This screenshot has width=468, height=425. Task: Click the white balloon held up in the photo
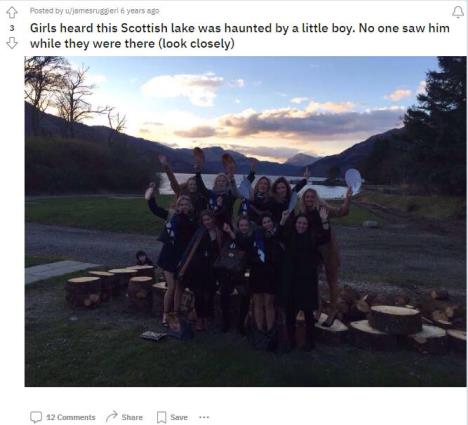point(353,180)
